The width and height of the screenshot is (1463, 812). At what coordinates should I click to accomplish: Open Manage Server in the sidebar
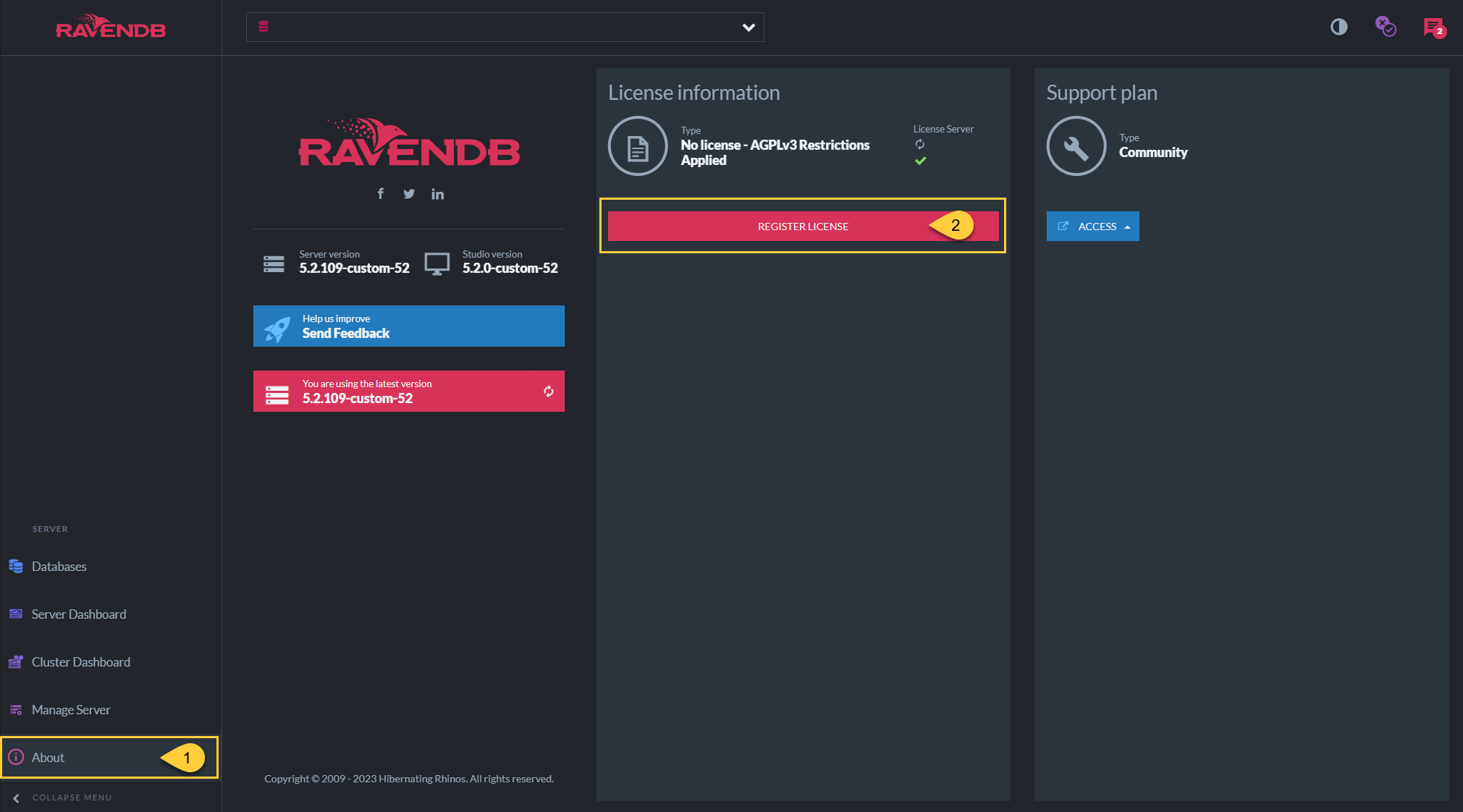pos(111,710)
